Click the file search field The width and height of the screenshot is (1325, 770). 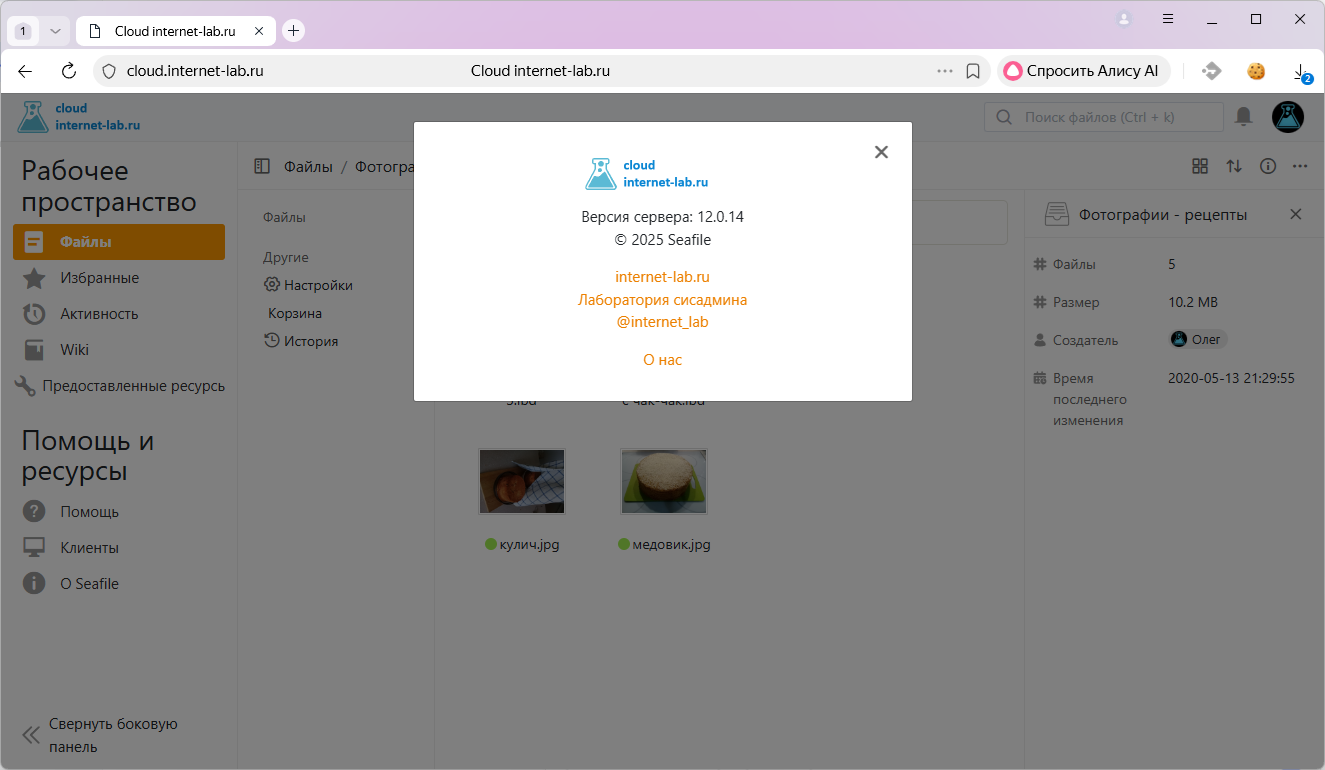(1104, 117)
